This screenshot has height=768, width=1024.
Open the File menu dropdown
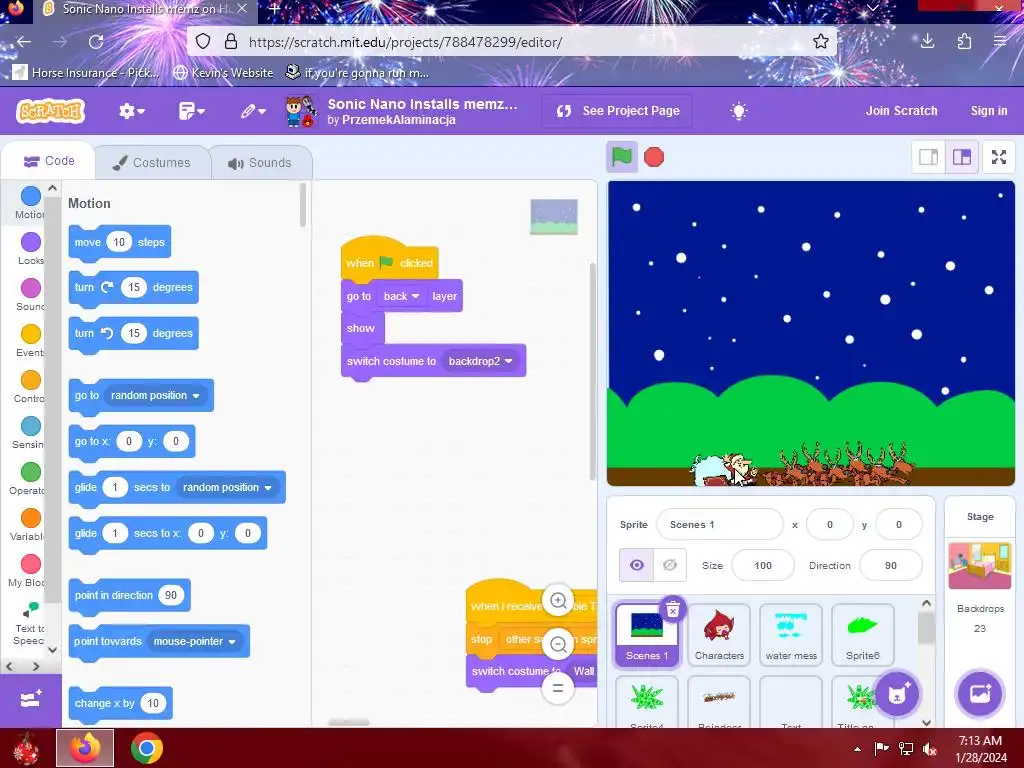click(x=191, y=111)
